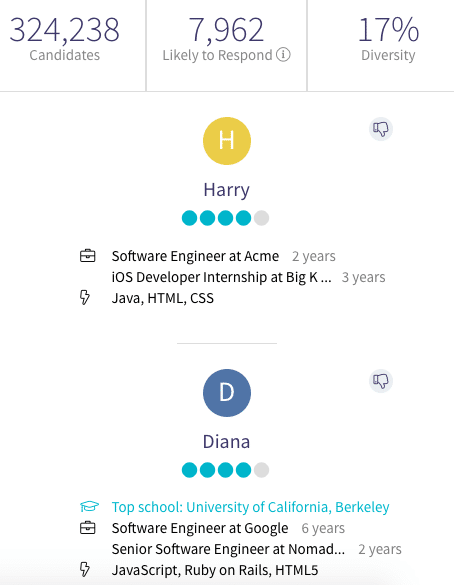Click Harry's match rating dots

[x=225, y=218]
